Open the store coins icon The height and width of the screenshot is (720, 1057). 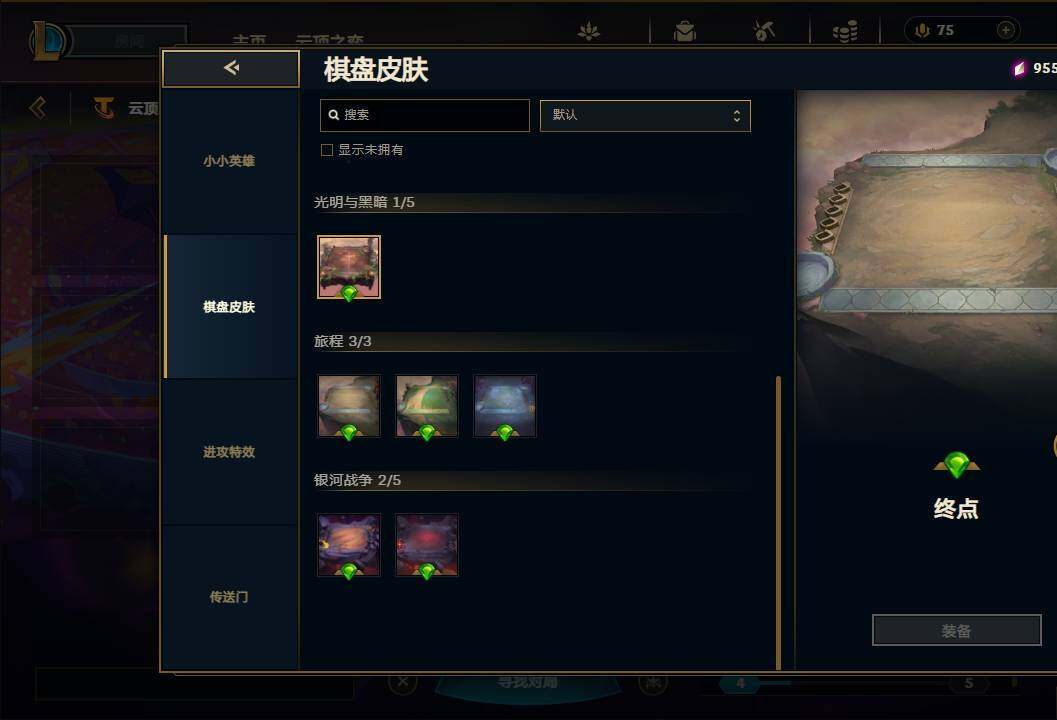click(845, 31)
